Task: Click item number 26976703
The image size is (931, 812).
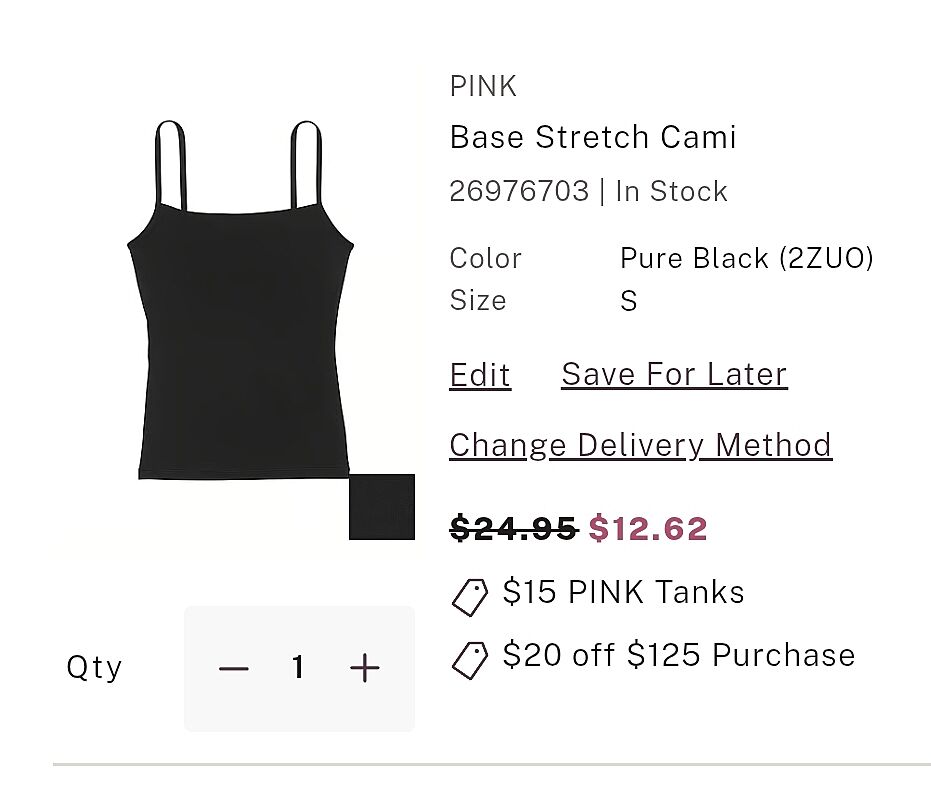Action: tap(519, 191)
